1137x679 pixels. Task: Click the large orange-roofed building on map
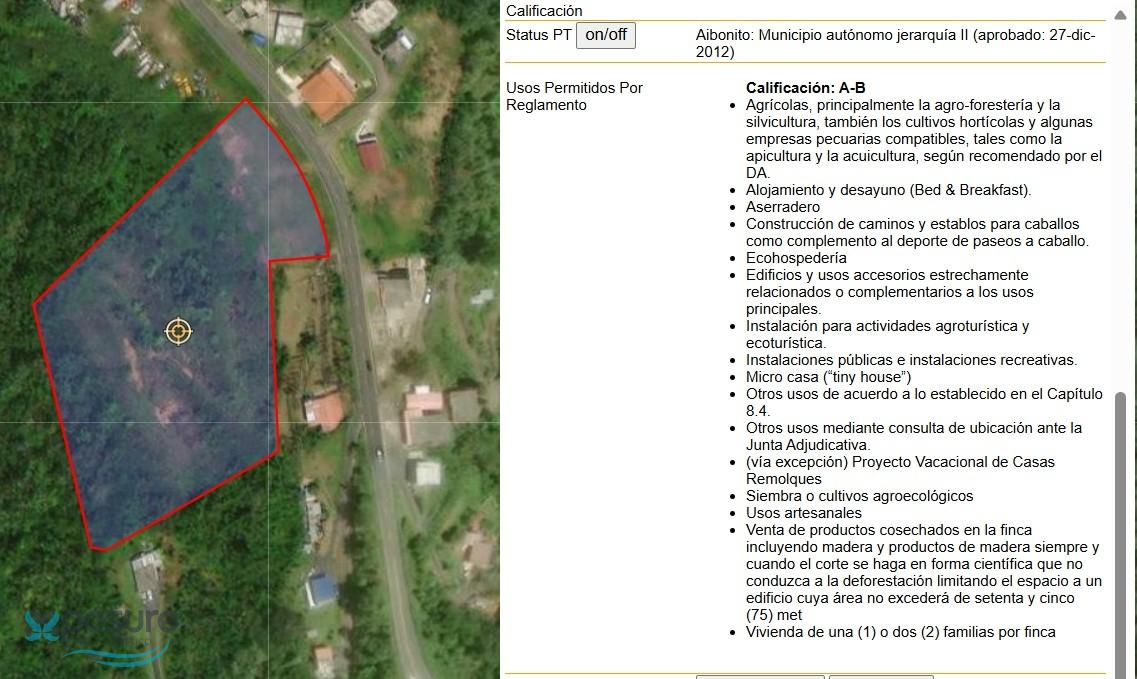tap(326, 91)
